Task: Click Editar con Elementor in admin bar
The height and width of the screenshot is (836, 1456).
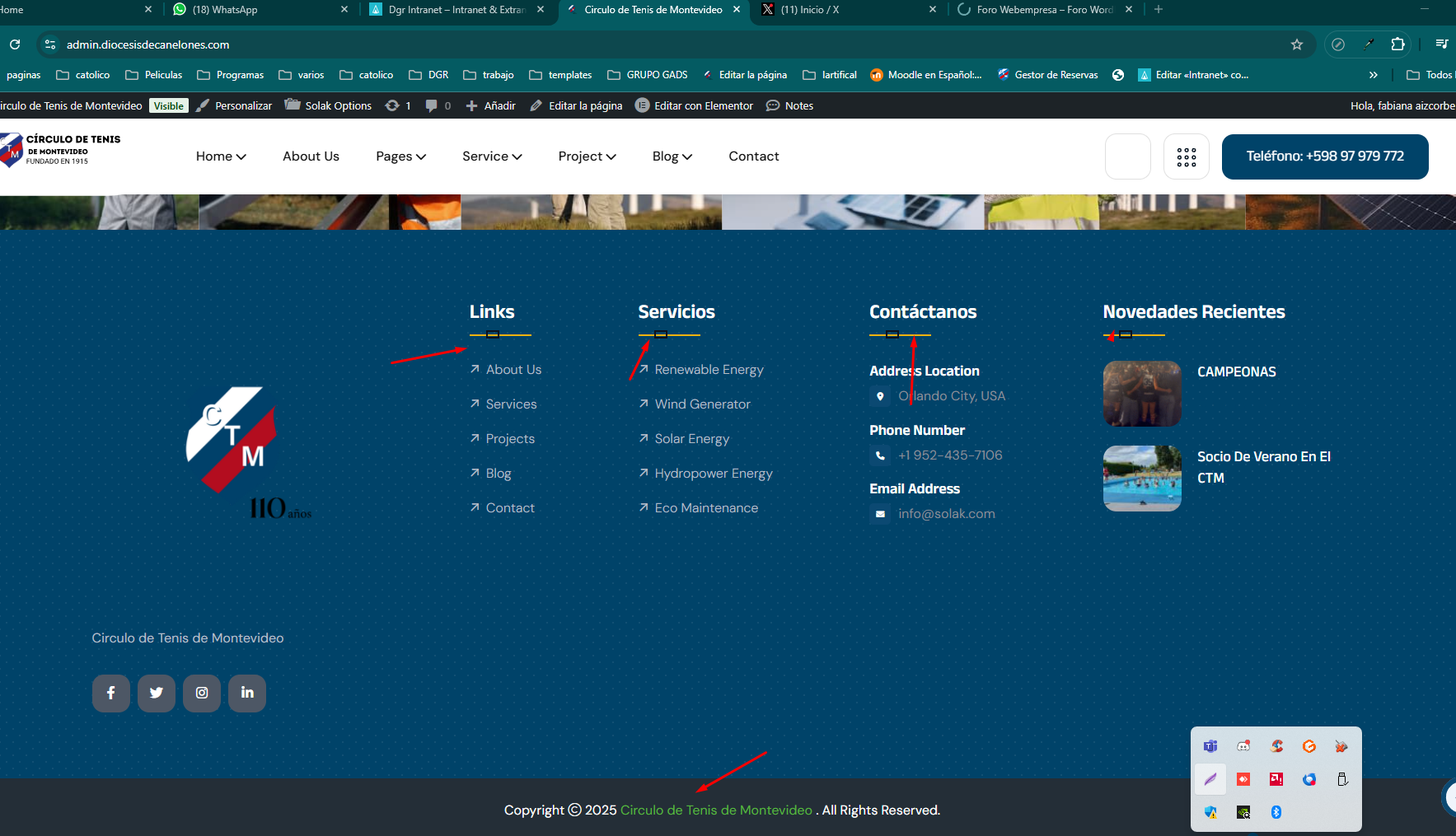Action: click(694, 105)
